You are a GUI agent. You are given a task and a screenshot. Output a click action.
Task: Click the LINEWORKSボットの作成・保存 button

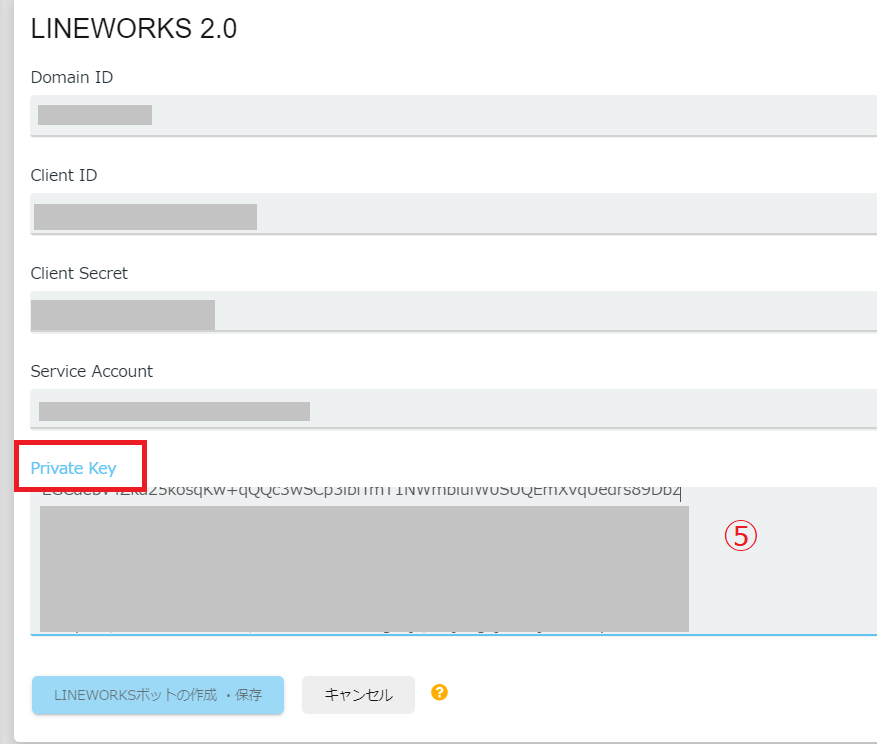(x=158, y=695)
